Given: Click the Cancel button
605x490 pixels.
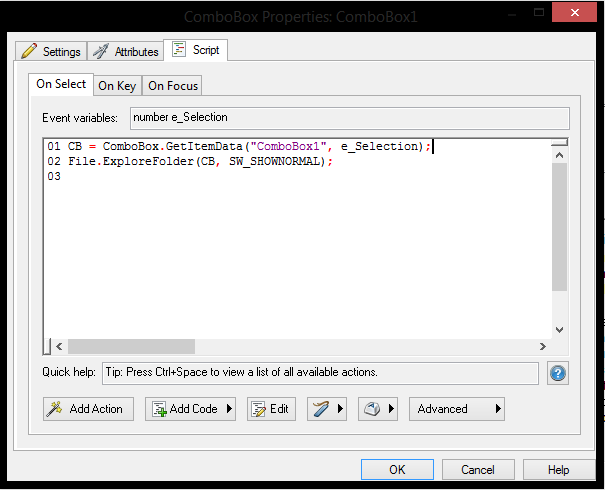Looking at the screenshot, I should click(x=478, y=470).
